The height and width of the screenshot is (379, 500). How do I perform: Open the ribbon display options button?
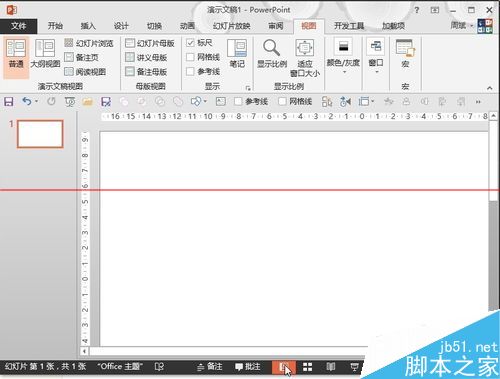tap(435, 10)
